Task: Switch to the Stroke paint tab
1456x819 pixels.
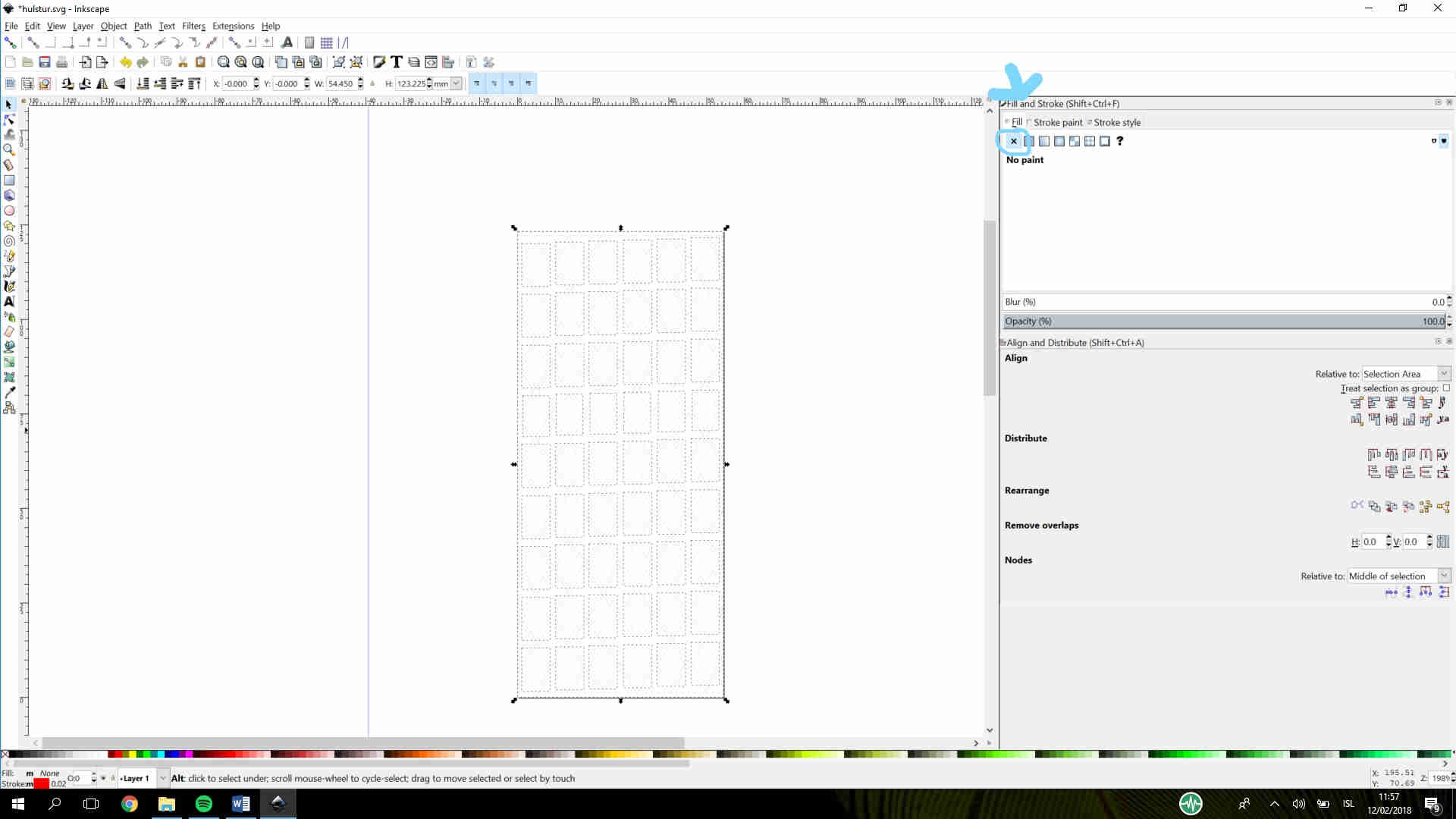Action: click(1056, 122)
